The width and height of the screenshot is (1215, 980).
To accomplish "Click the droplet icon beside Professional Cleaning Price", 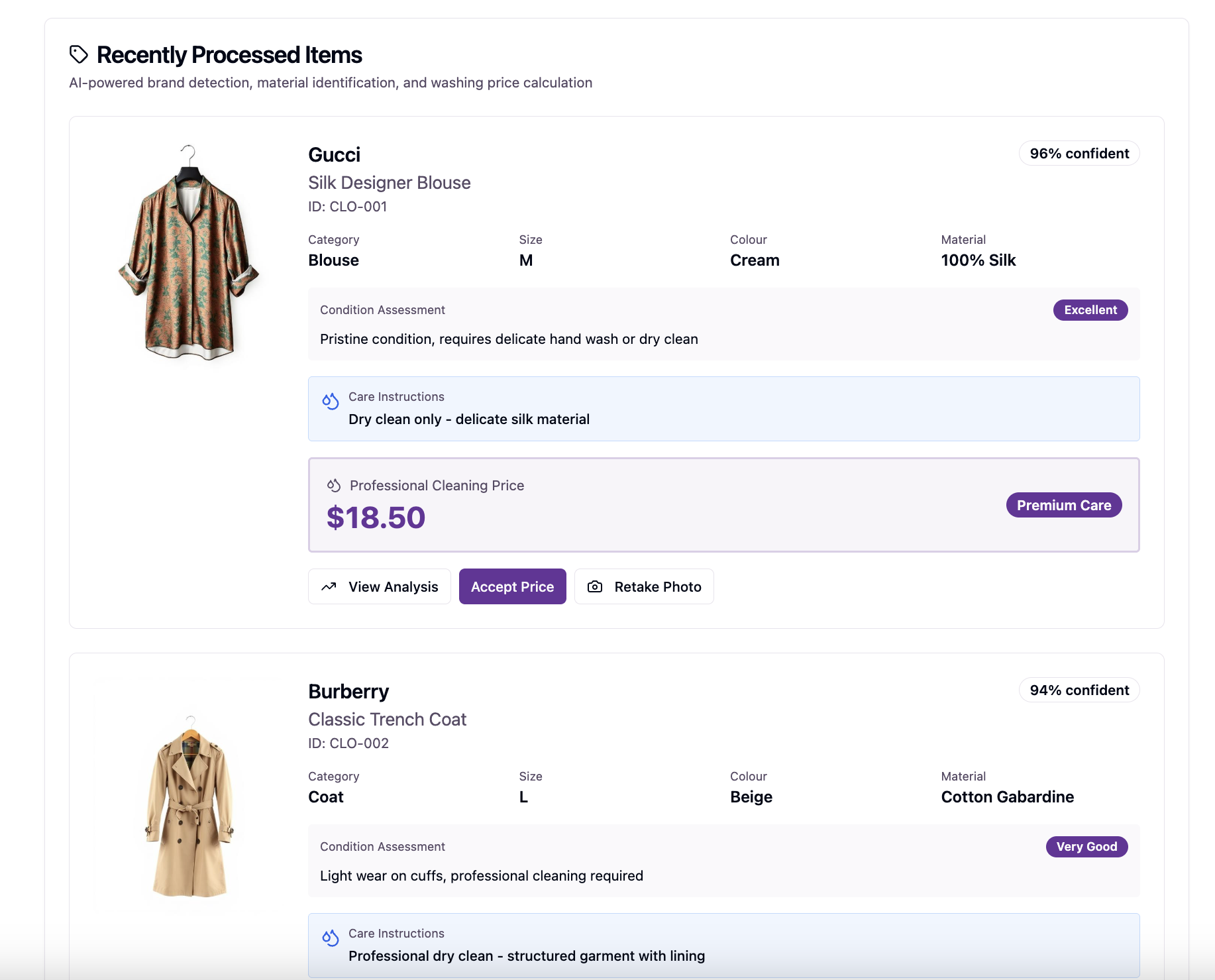I will point(334,485).
